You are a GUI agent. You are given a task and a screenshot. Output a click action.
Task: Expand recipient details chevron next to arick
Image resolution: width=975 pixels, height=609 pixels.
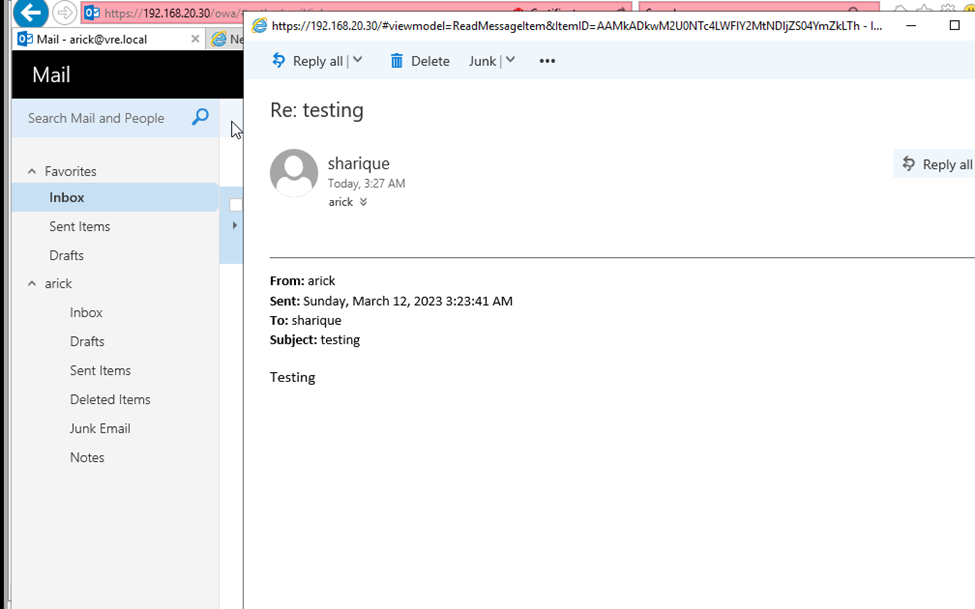[363, 202]
